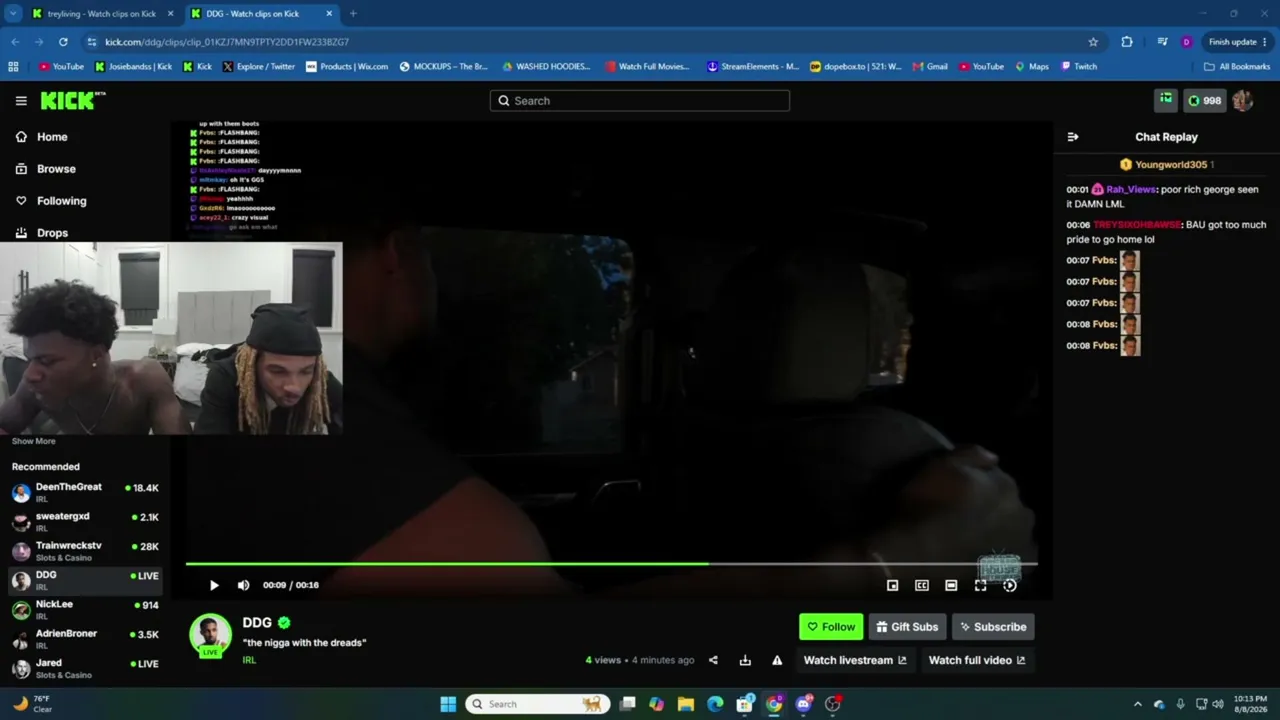
Task: Click DDG's profile avatar below the clip
Action: point(210,636)
